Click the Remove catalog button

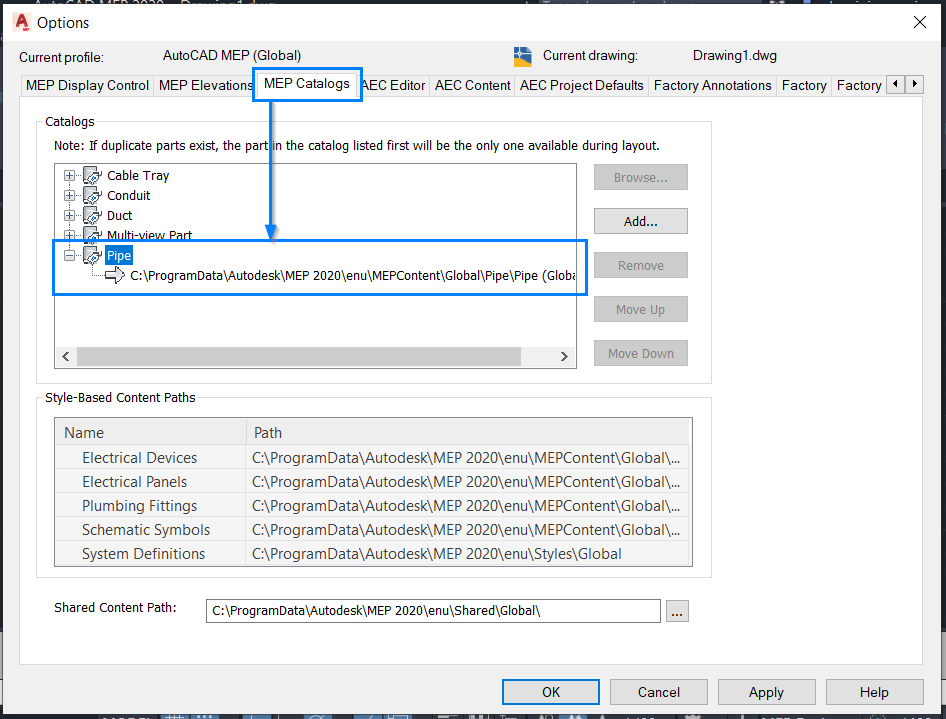tap(641, 265)
